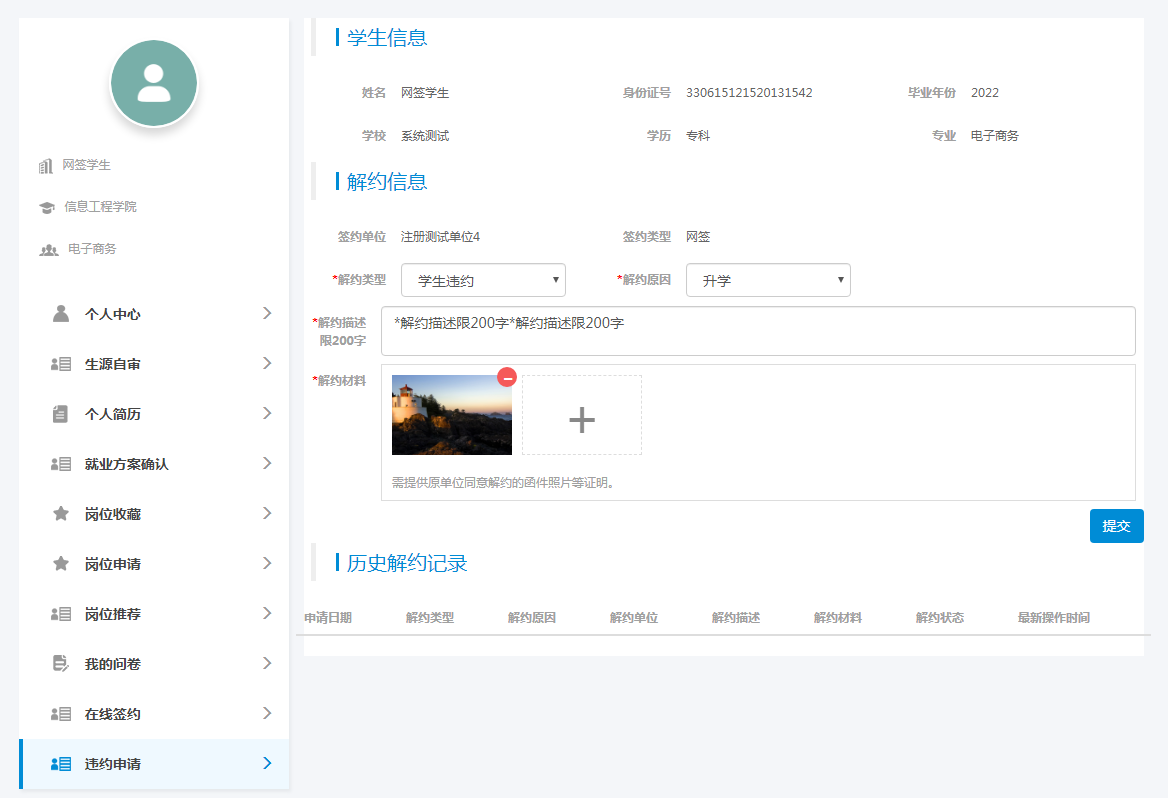Click the user avatar profile icon
1168x798 pixels.
click(x=153, y=83)
